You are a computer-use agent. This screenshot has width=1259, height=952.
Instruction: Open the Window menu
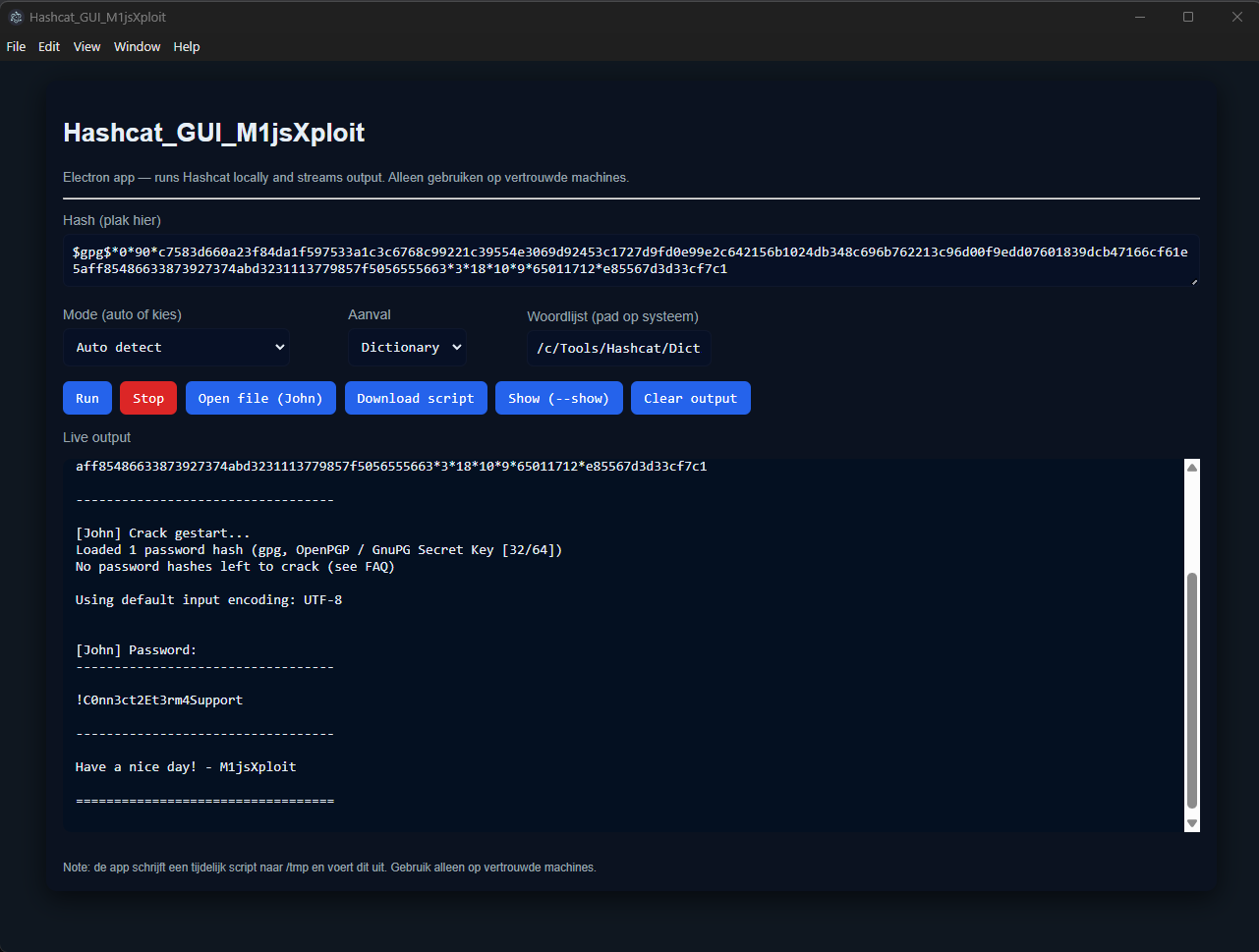coord(137,46)
